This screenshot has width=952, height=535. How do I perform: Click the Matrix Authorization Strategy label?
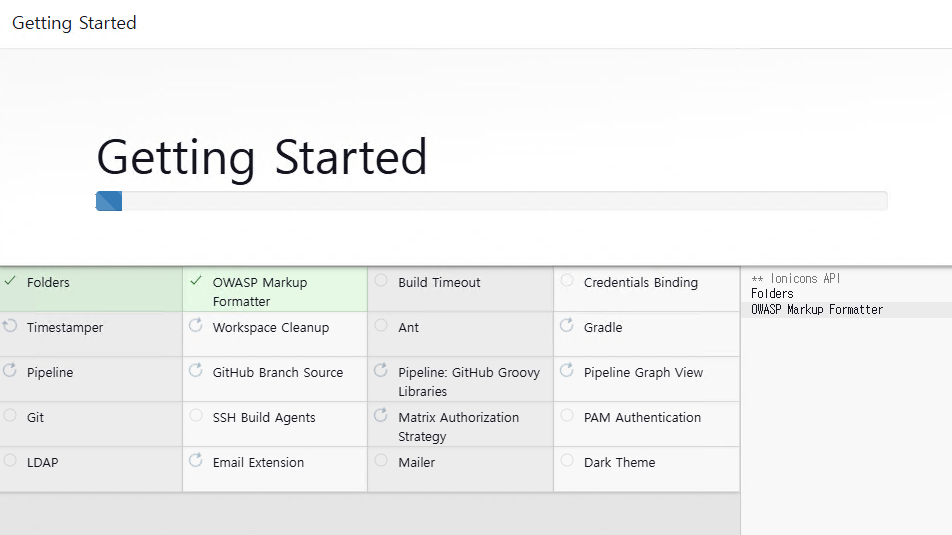point(458,426)
